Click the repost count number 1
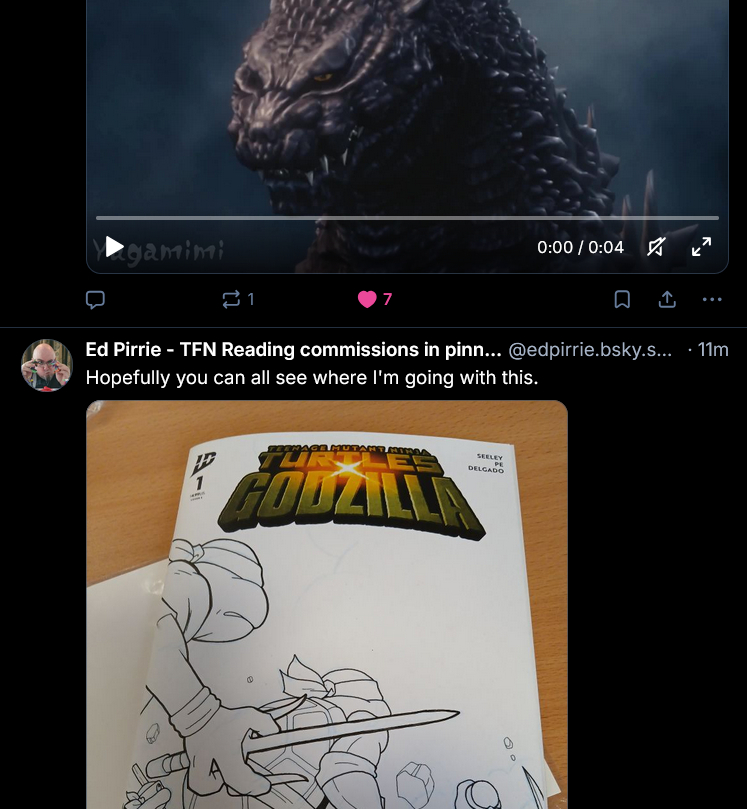Image resolution: width=747 pixels, height=809 pixels. (251, 299)
